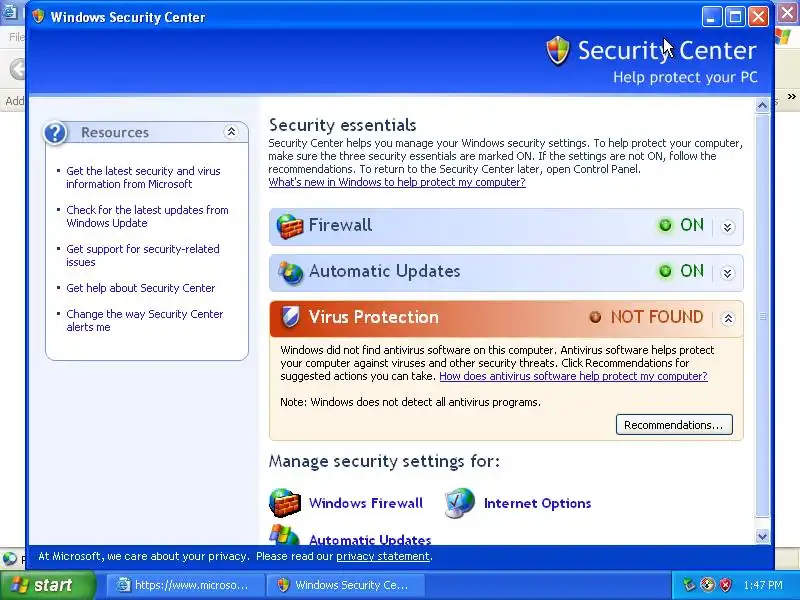The width and height of the screenshot is (800, 600).
Task: Open Internet Options settings link
Action: [537, 503]
